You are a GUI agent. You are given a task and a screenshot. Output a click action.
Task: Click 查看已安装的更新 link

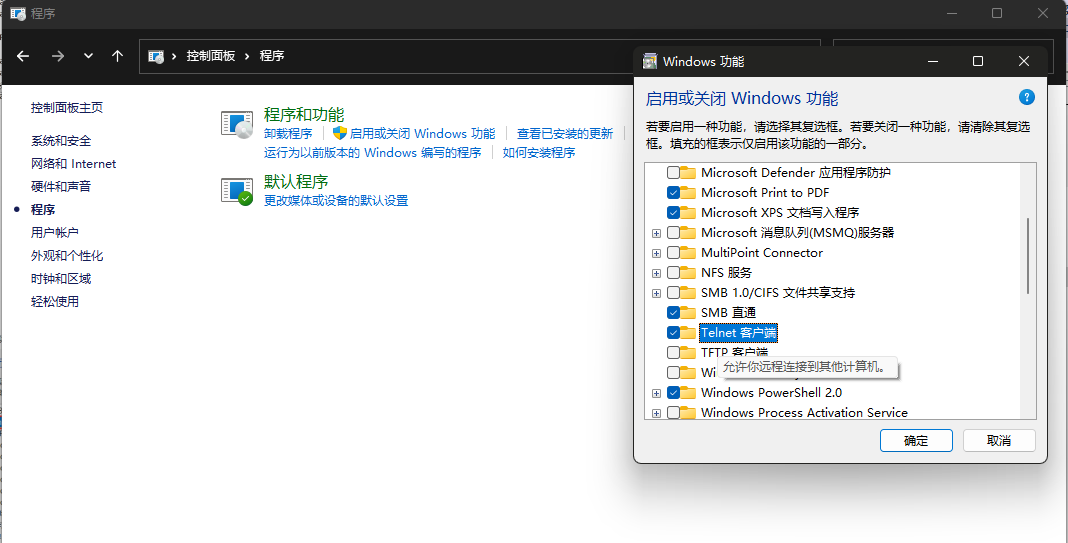click(x=565, y=134)
